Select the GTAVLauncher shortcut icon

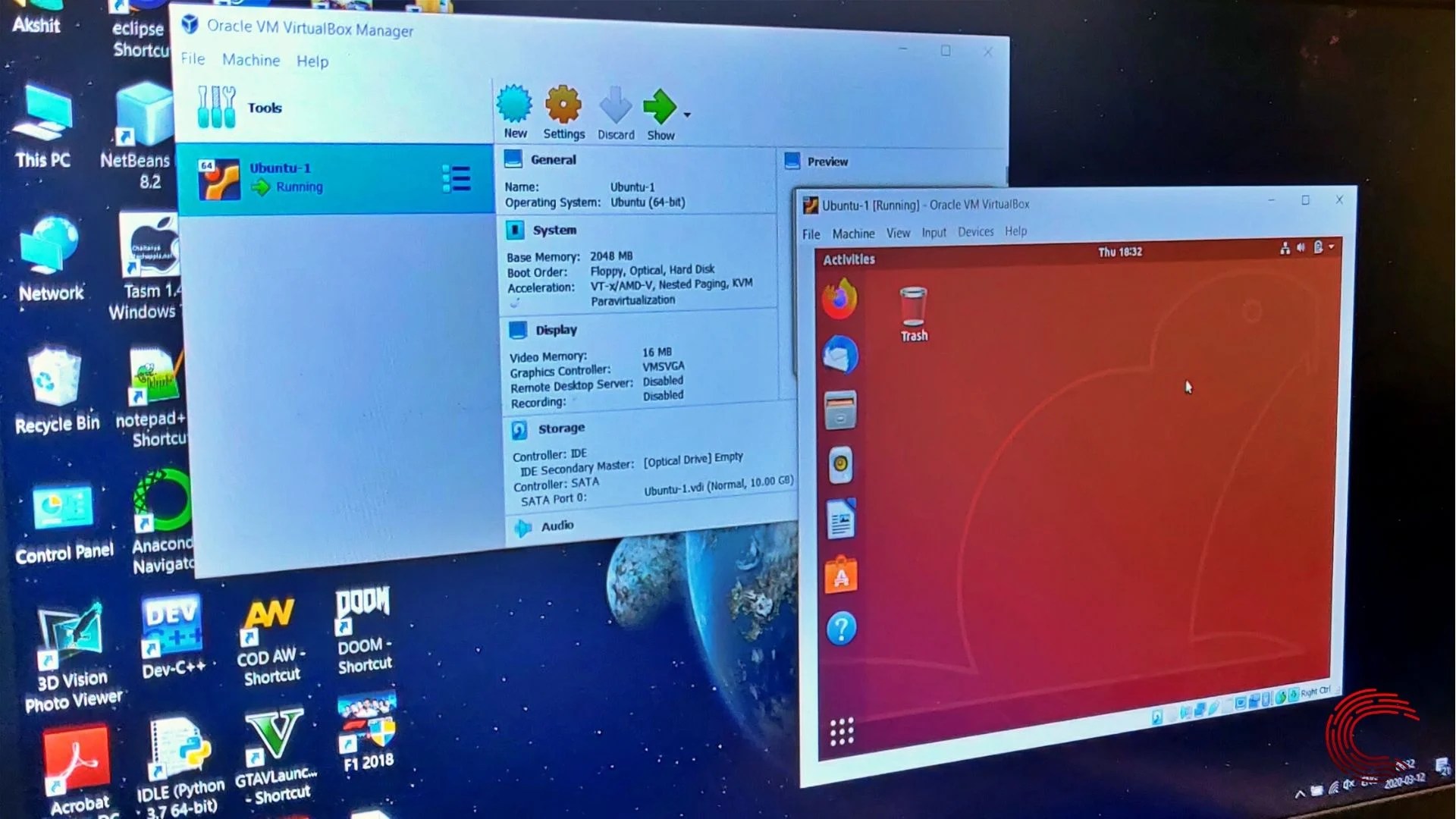[x=275, y=755]
